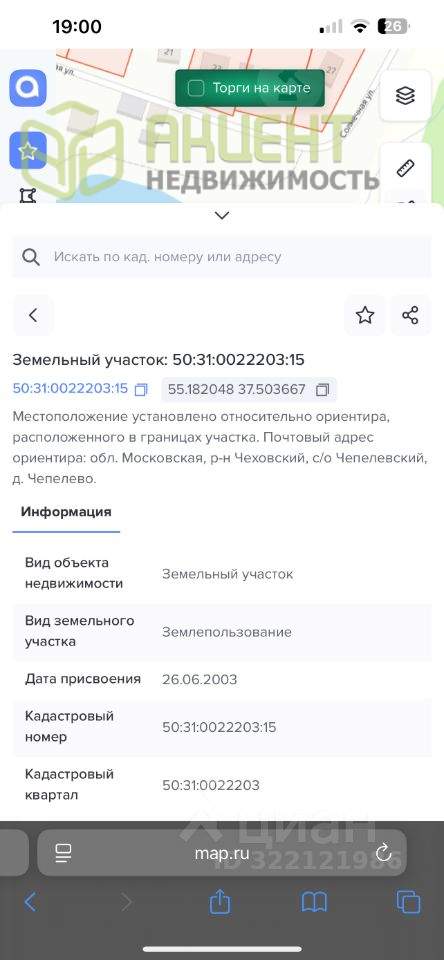This screenshot has width=444, height=960.
Task: Enable the Торги на карте checkbox
Action: tap(196, 88)
